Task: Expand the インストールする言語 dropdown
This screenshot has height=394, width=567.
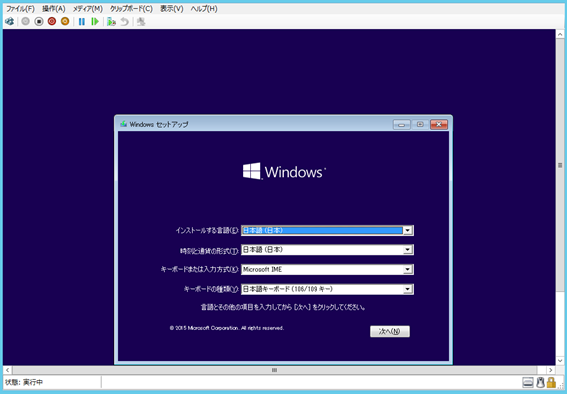Action: pyautogui.click(x=408, y=230)
